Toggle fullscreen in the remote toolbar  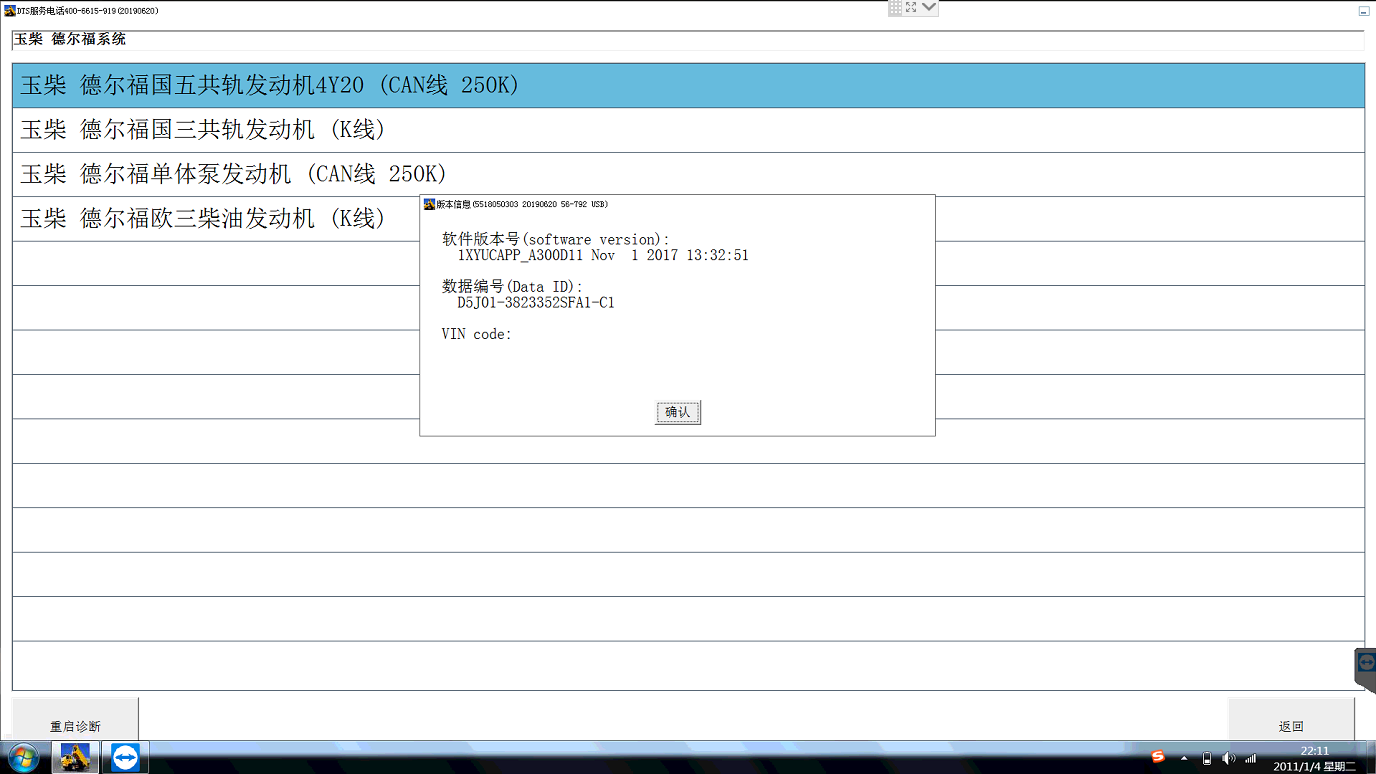click(911, 7)
